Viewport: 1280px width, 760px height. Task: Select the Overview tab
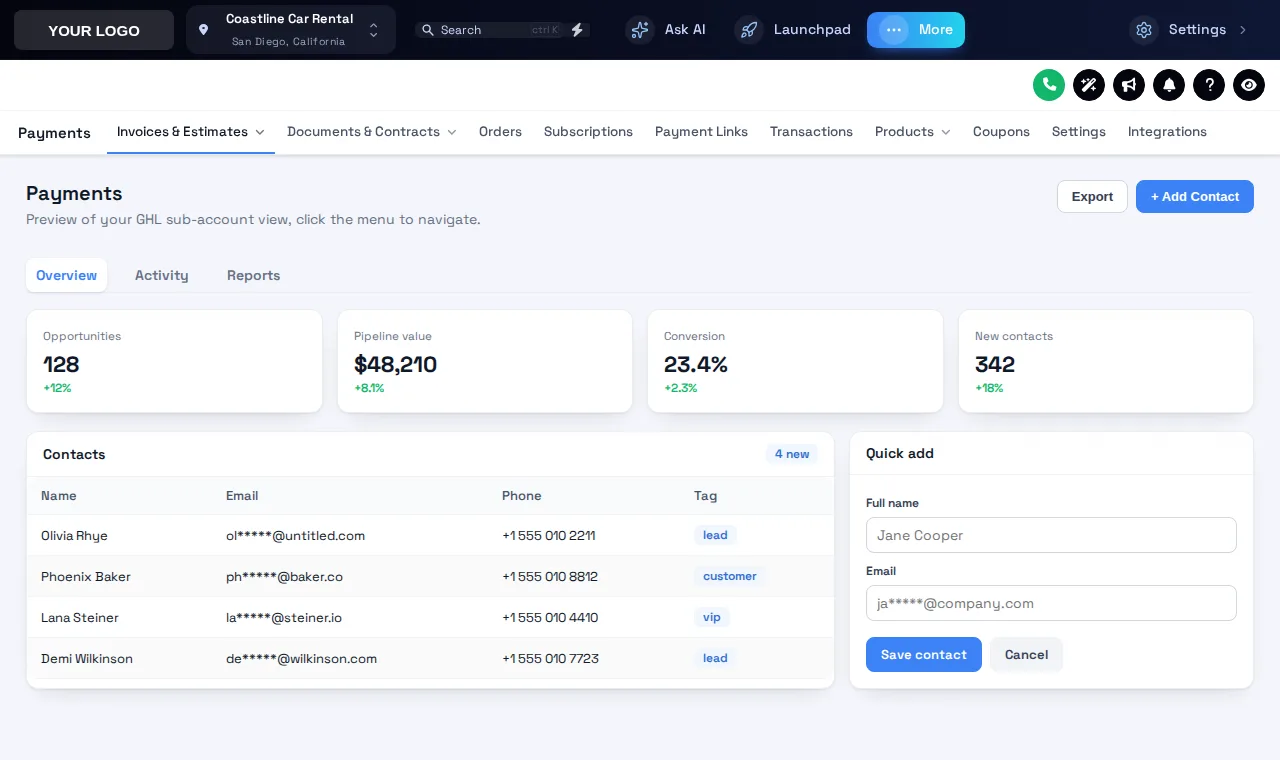point(67,275)
